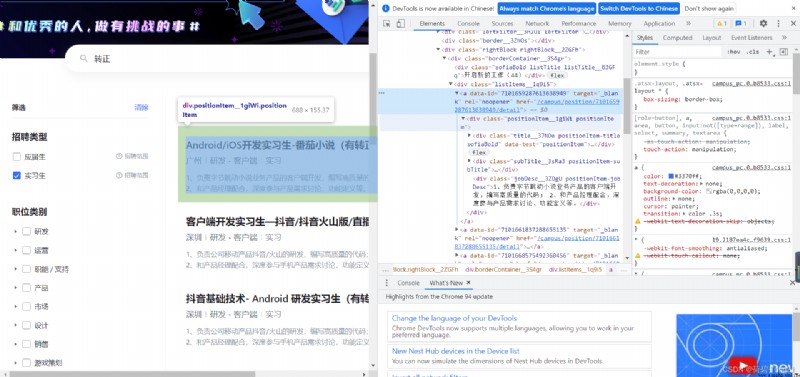This screenshot has height=377, width=800.
Task: Open DevTools settings gear
Action: click(763, 23)
